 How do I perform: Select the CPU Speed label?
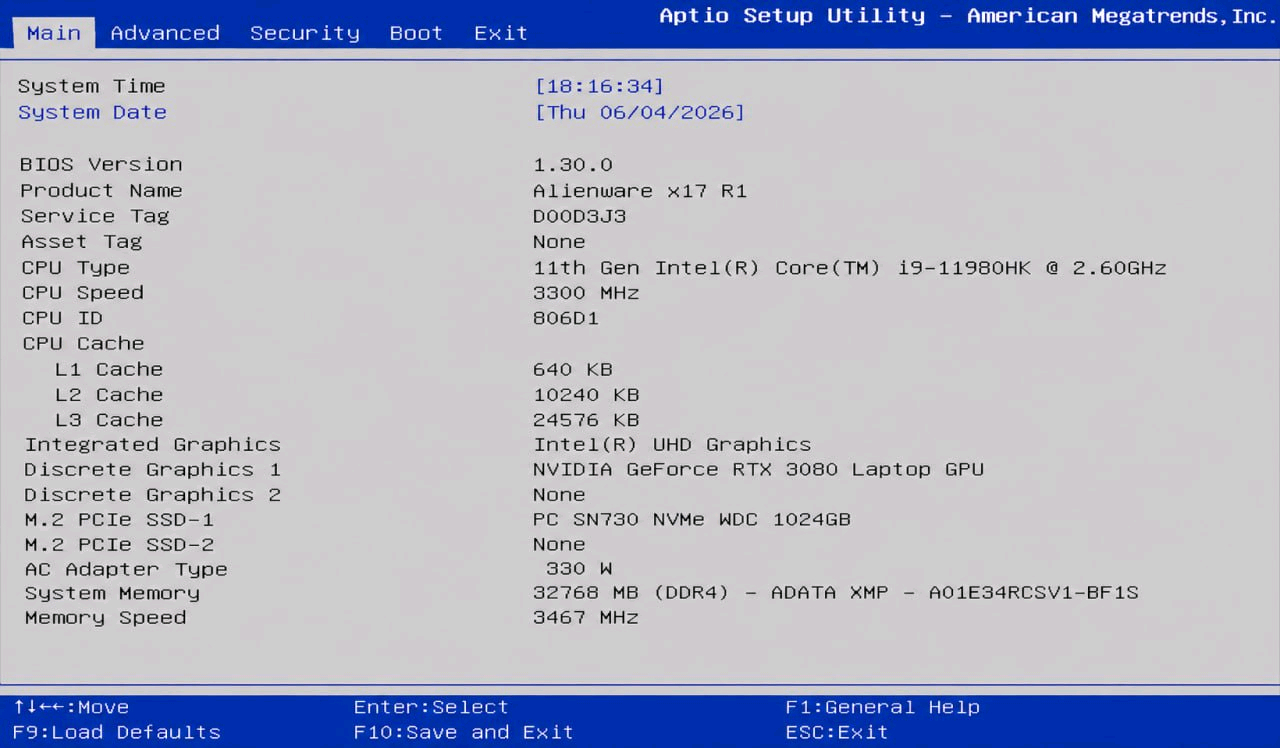coord(83,292)
